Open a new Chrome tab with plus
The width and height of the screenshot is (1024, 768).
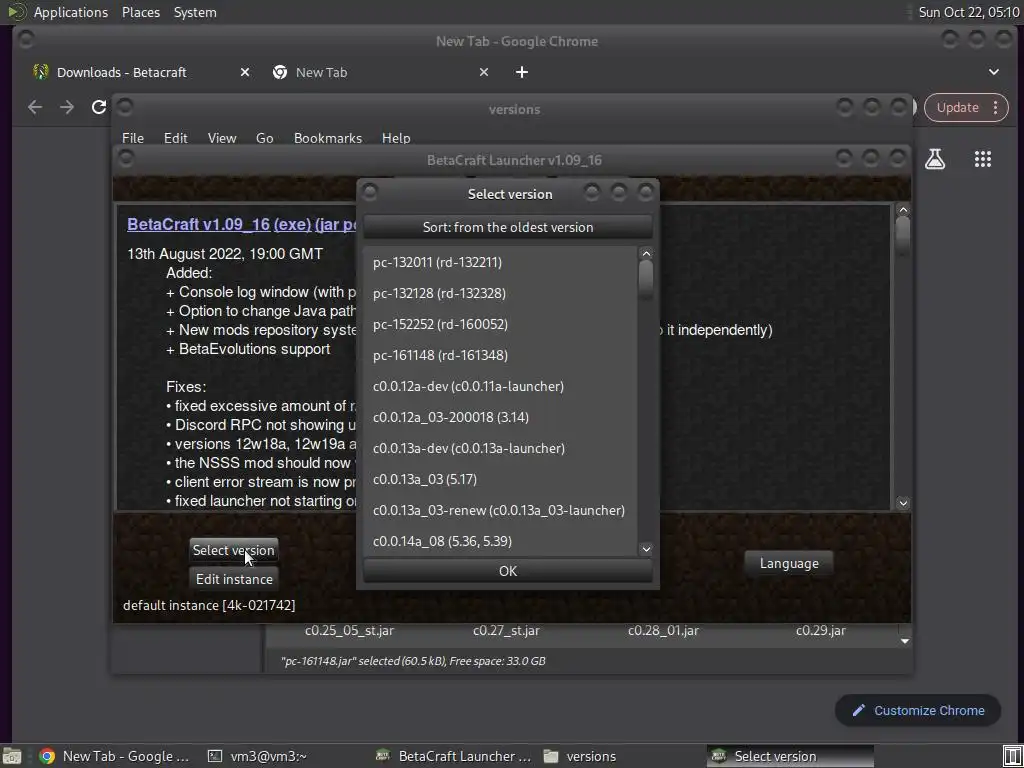coord(522,72)
